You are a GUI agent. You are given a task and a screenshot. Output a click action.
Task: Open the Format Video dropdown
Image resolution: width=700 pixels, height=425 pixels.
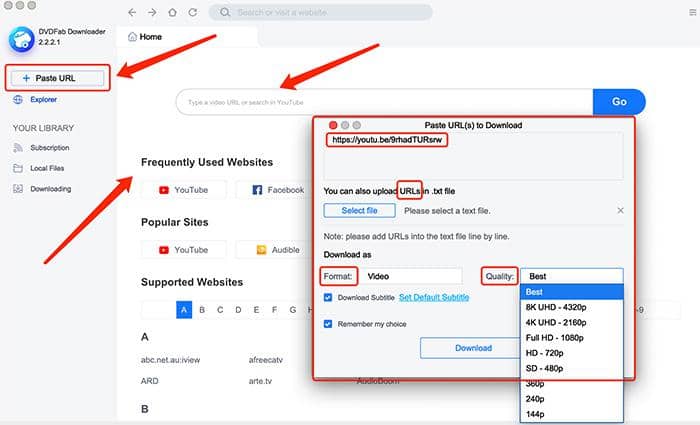pos(411,276)
